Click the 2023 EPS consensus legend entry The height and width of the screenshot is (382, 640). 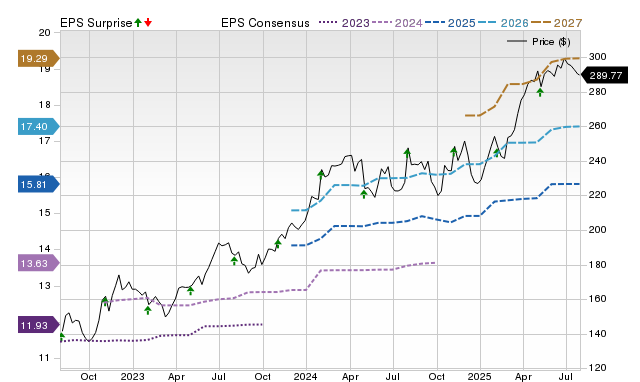pos(344,23)
